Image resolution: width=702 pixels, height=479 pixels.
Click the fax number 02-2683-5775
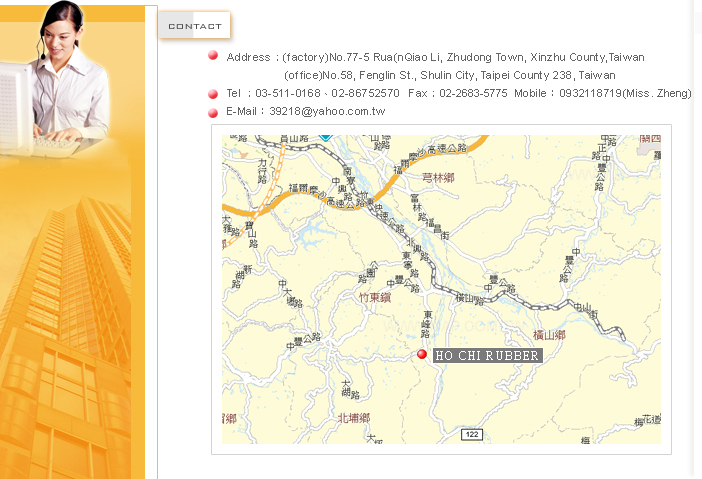pos(474,93)
